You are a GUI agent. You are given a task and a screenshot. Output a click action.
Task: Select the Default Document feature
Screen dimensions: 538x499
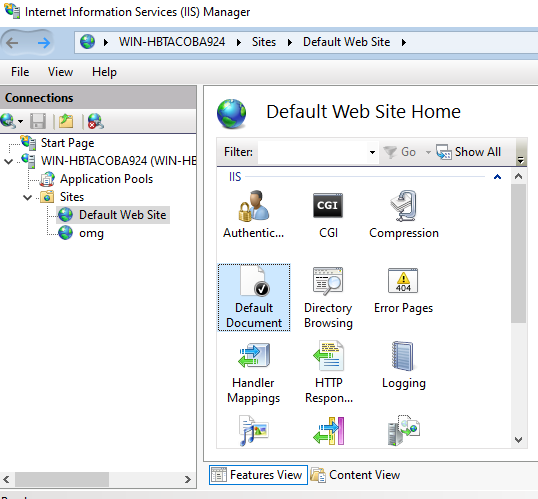254,297
